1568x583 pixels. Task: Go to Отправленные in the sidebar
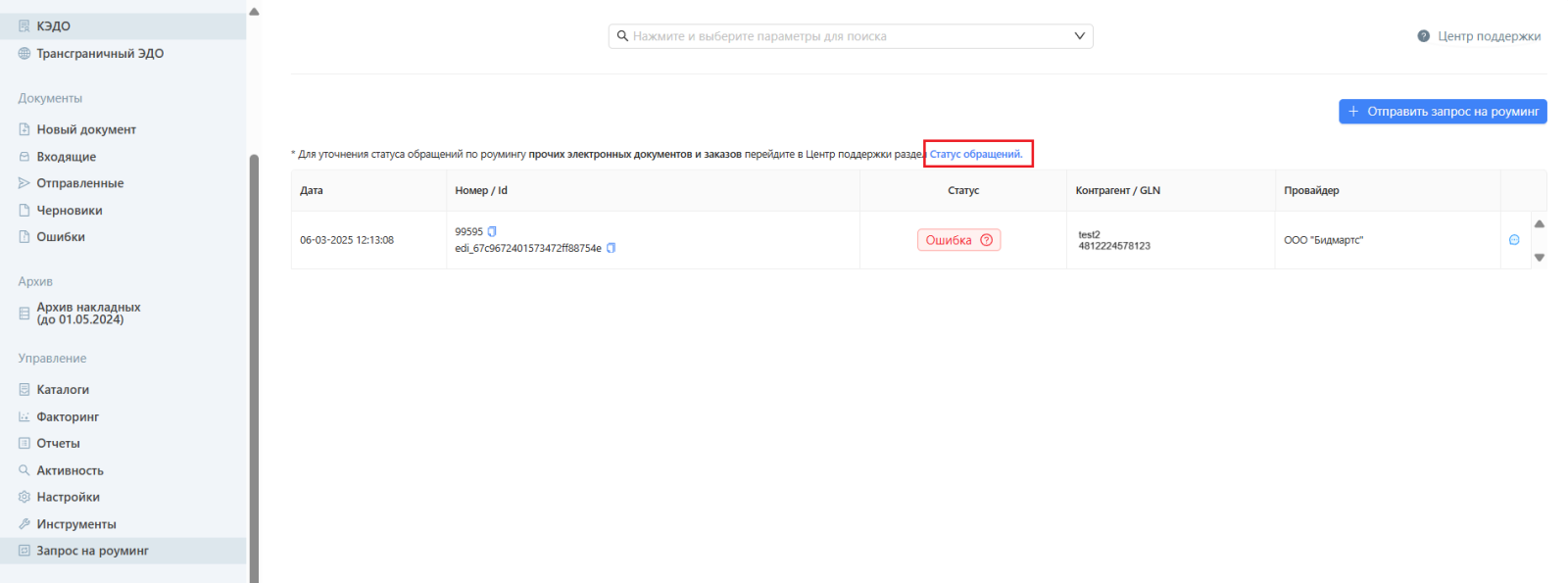pyautogui.click(x=79, y=183)
